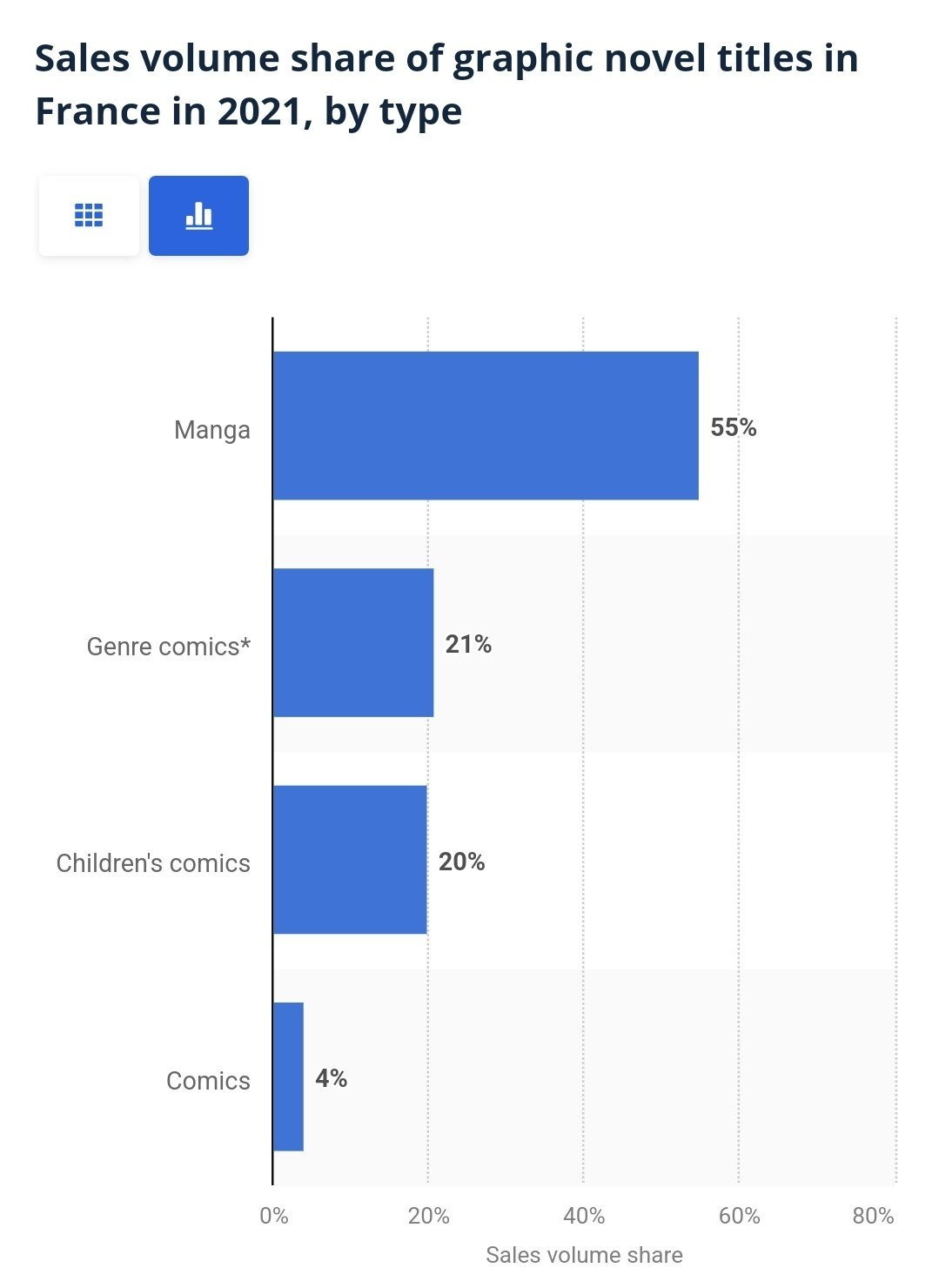Click the chart title heading
The height and width of the screenshot is (1288, 939).
[446, 84]
